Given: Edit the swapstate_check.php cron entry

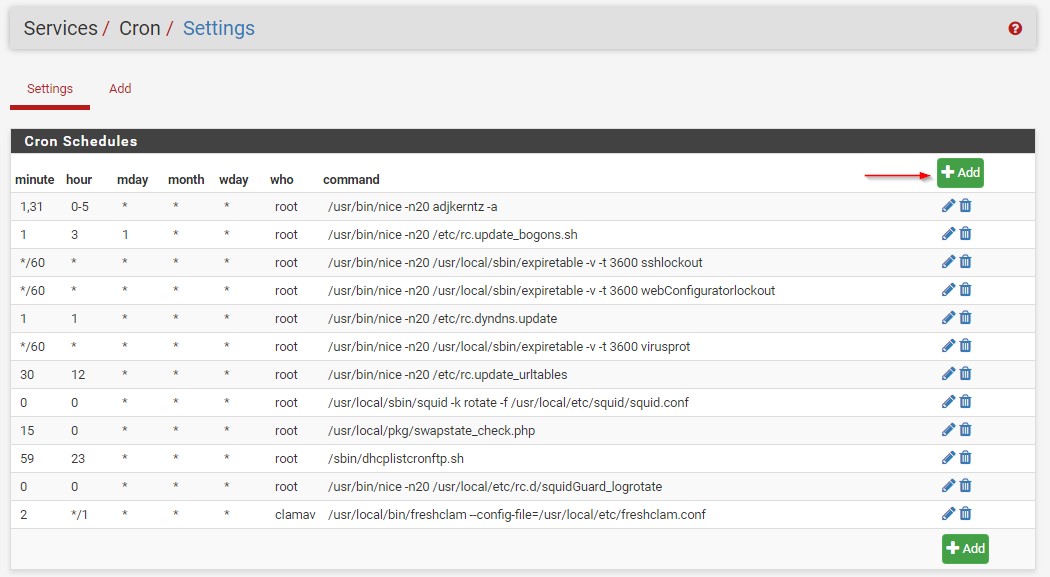Looking at the screenshot, I should pos(948,430).
